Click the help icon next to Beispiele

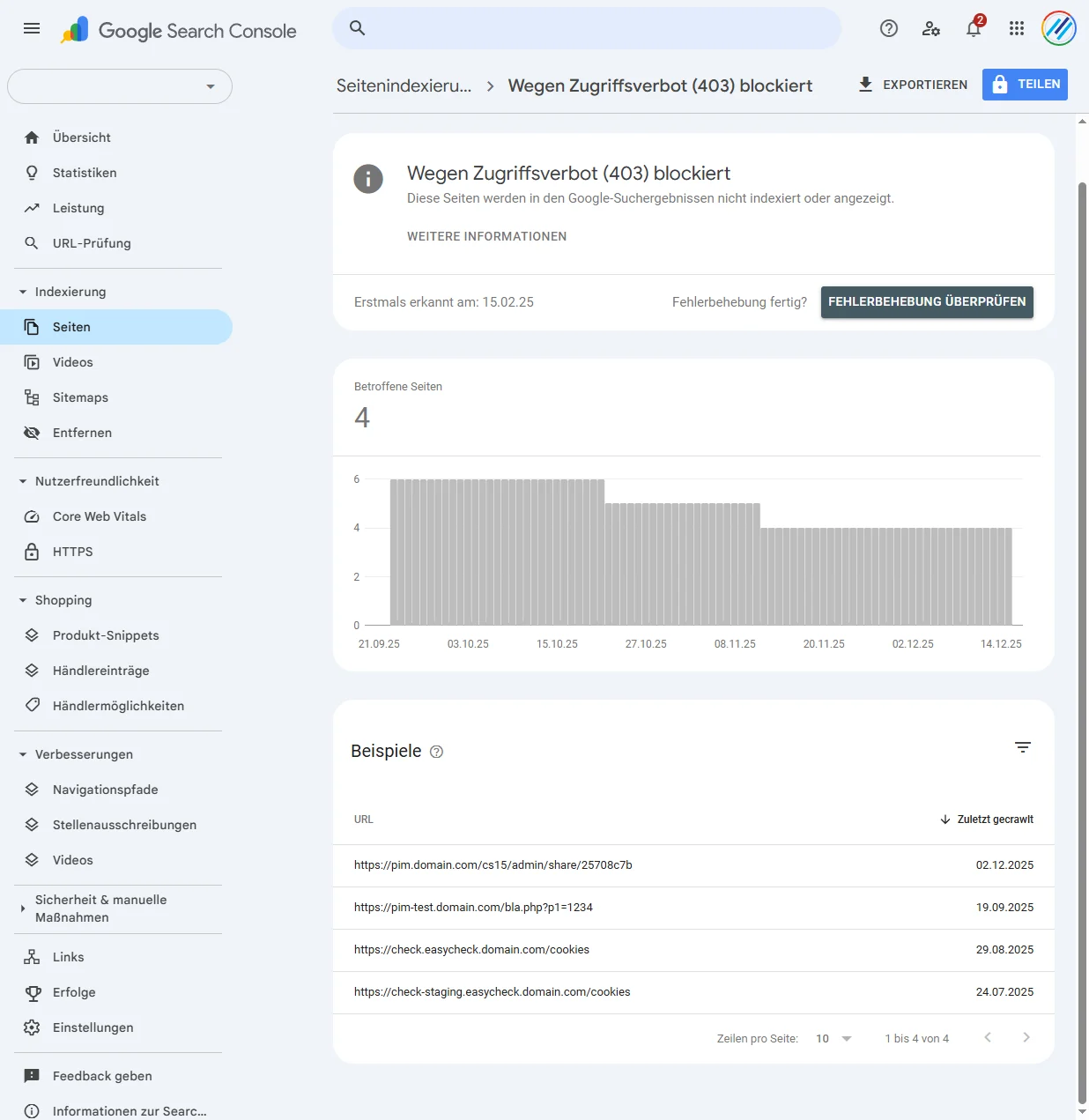coord(436,752)
